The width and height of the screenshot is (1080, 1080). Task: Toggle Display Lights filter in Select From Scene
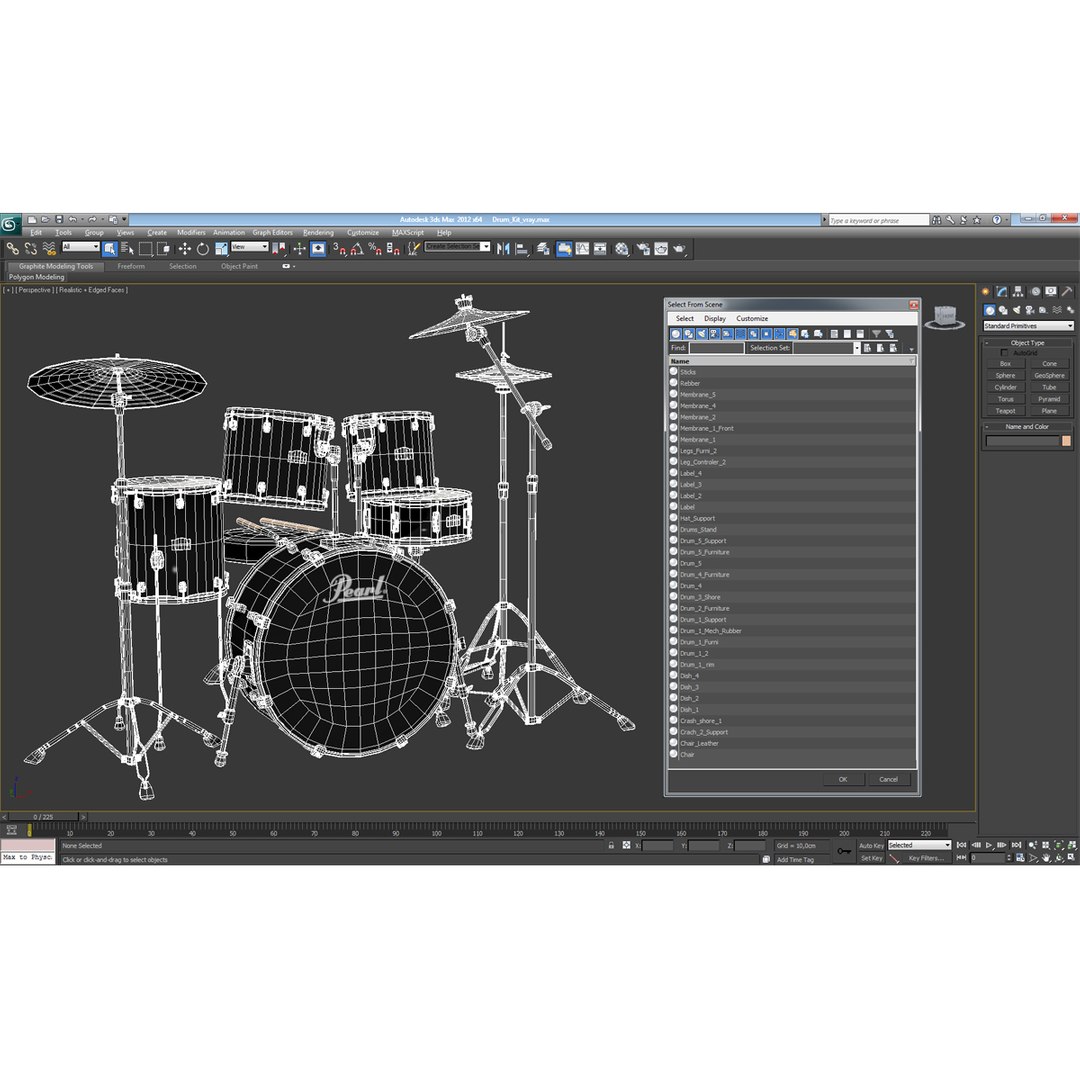point(702,333)
